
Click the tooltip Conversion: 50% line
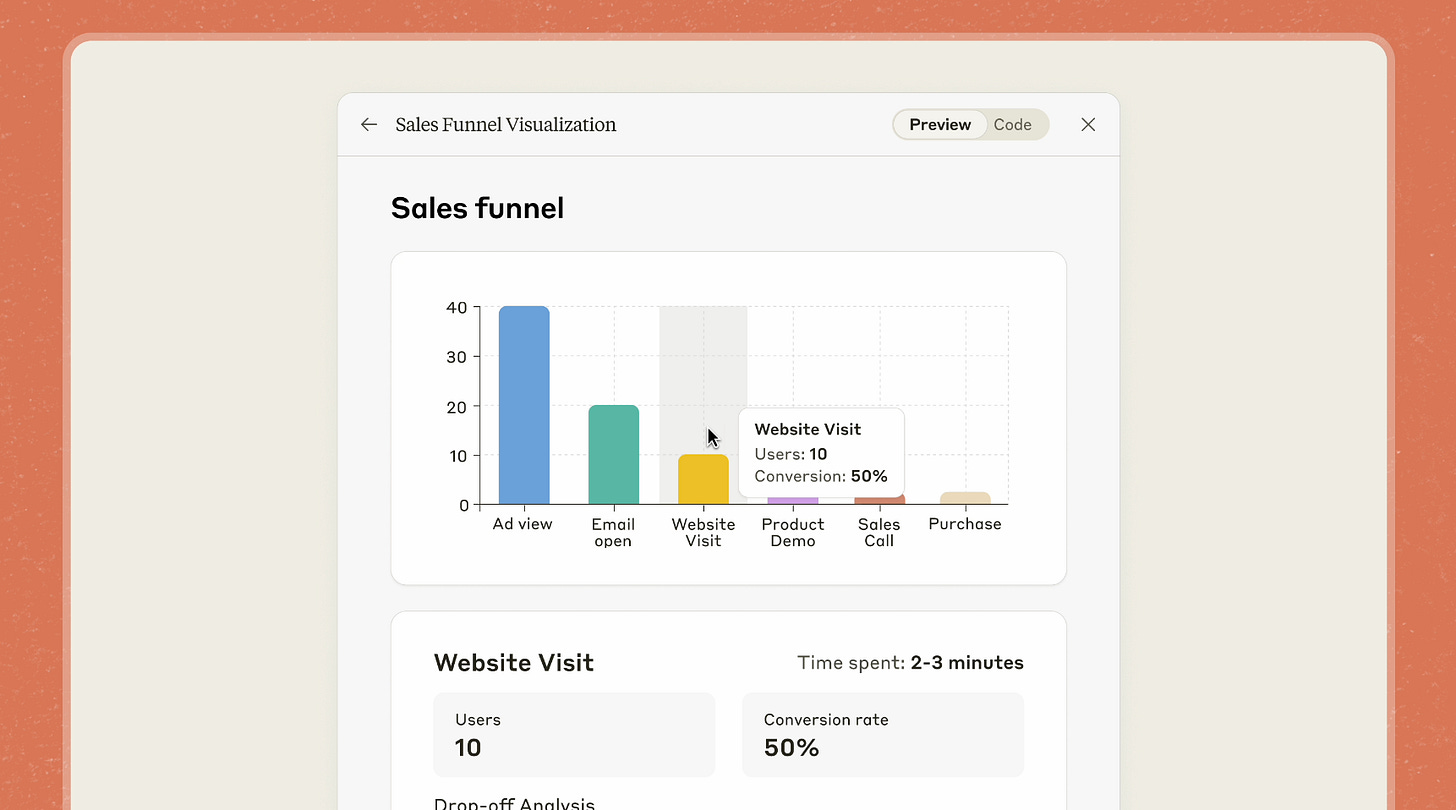(821, 477)
